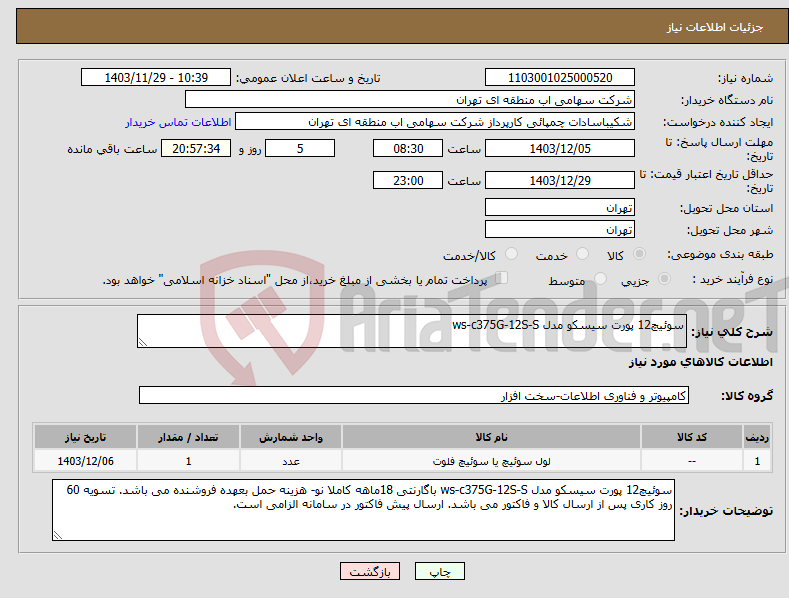
Task: Click the چاپ (print) button
Action: pyautogui.click(x=439, y=571)
